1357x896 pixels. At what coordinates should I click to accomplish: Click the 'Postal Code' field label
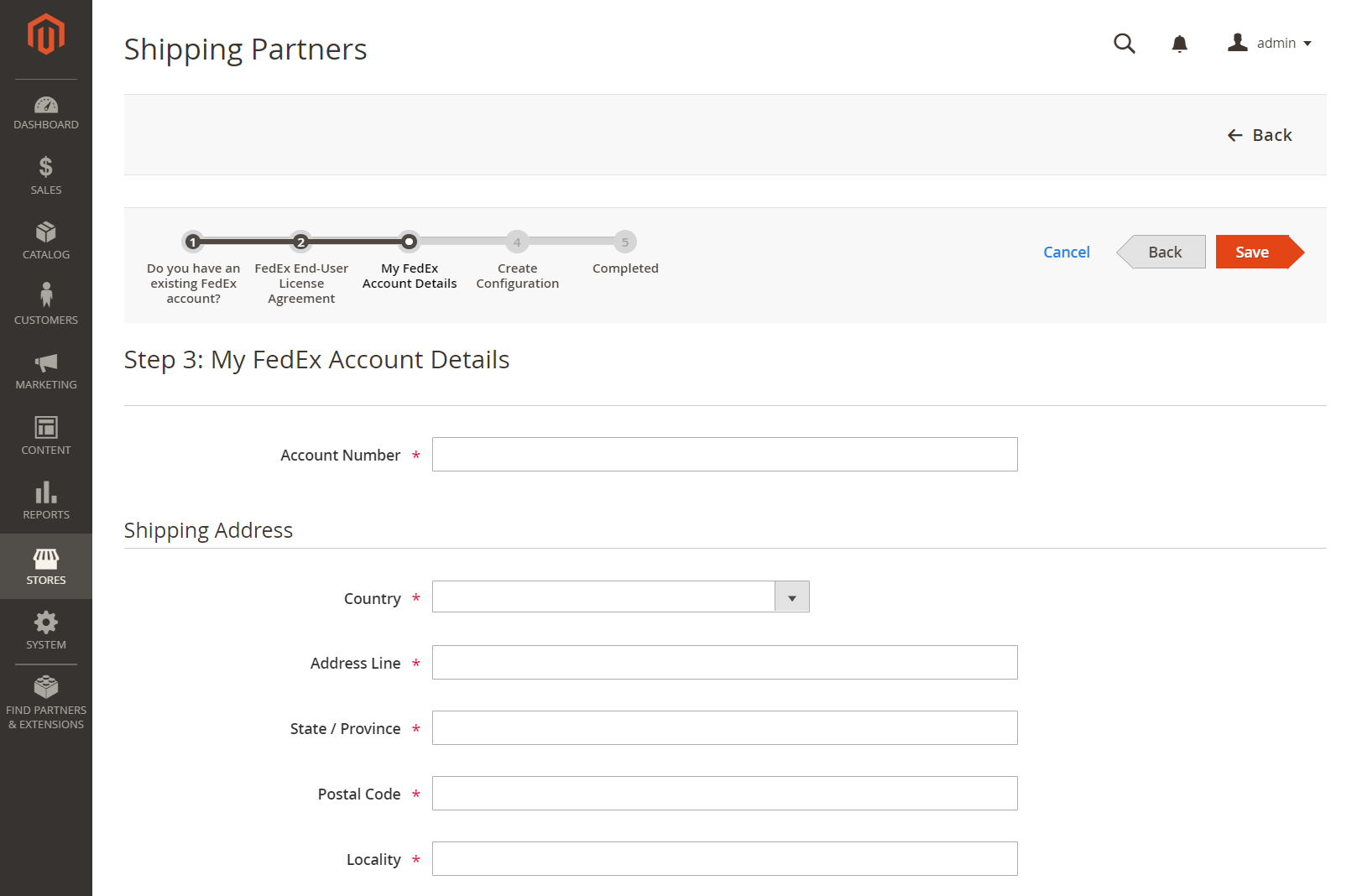pyautogui.click(x=358, y=794)
